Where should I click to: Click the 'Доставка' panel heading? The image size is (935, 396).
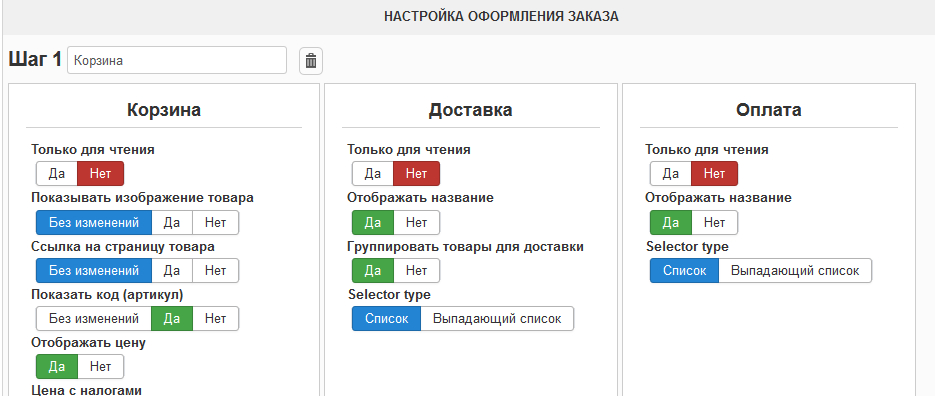click(x=470, y=110)
